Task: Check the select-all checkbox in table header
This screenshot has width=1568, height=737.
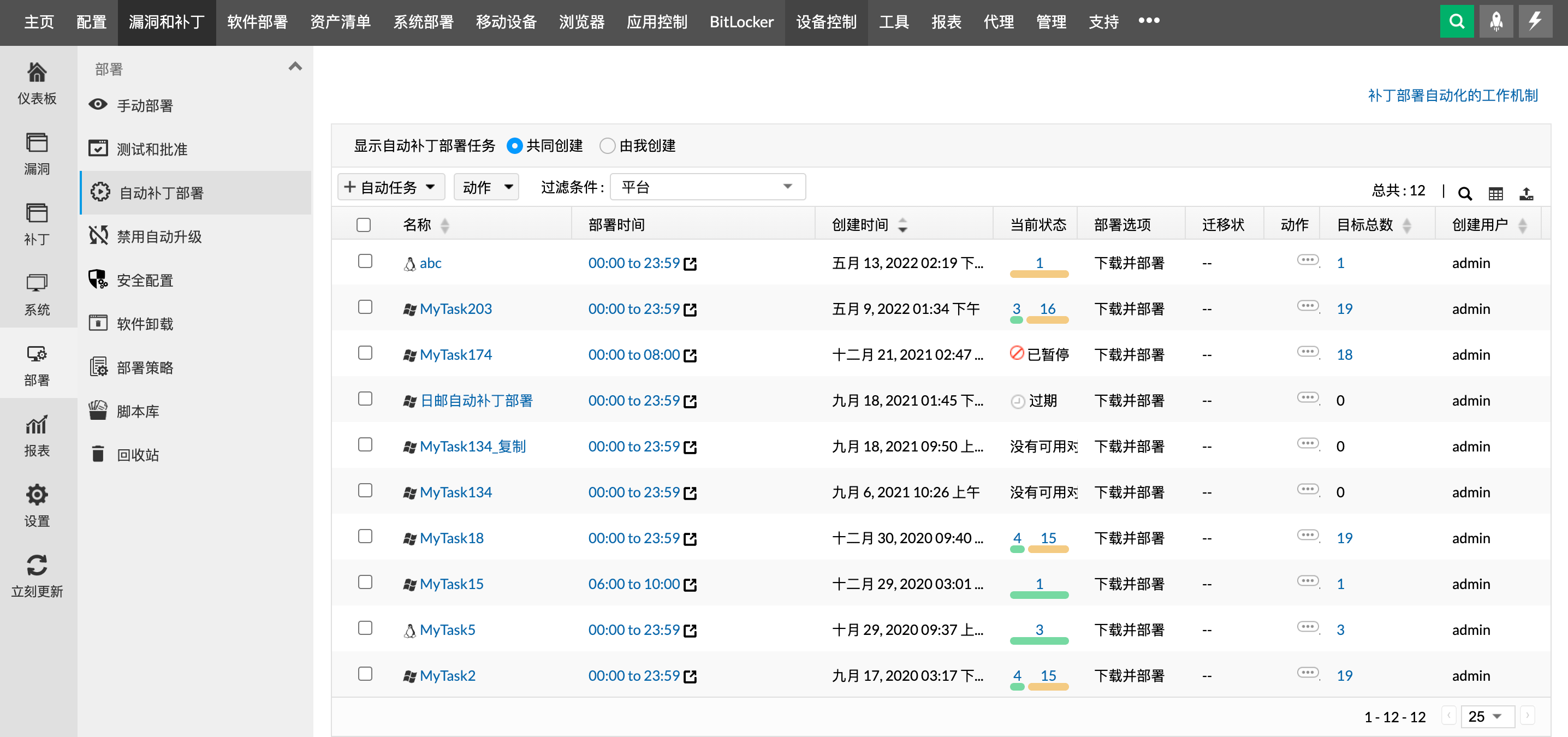Action: (x=364, y=224)
